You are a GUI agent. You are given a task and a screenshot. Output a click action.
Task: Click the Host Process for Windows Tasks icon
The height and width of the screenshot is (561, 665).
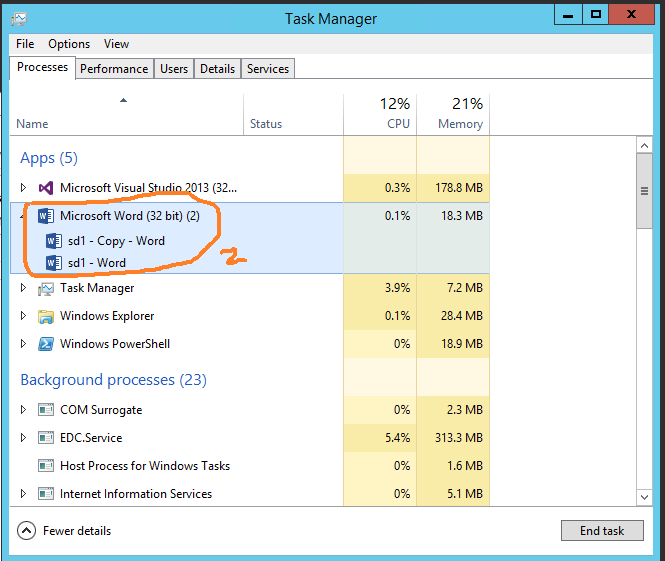point(46,466)
